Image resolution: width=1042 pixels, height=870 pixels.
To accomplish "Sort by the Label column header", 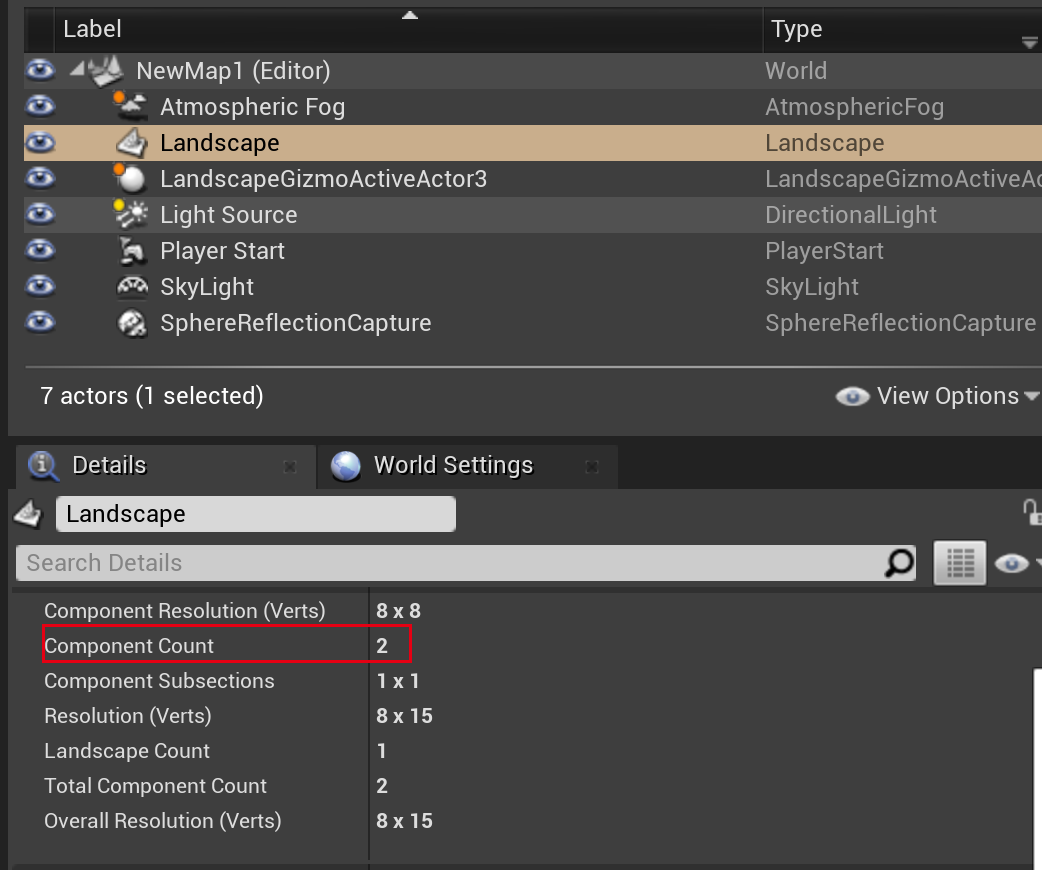I will pos(408,29).
